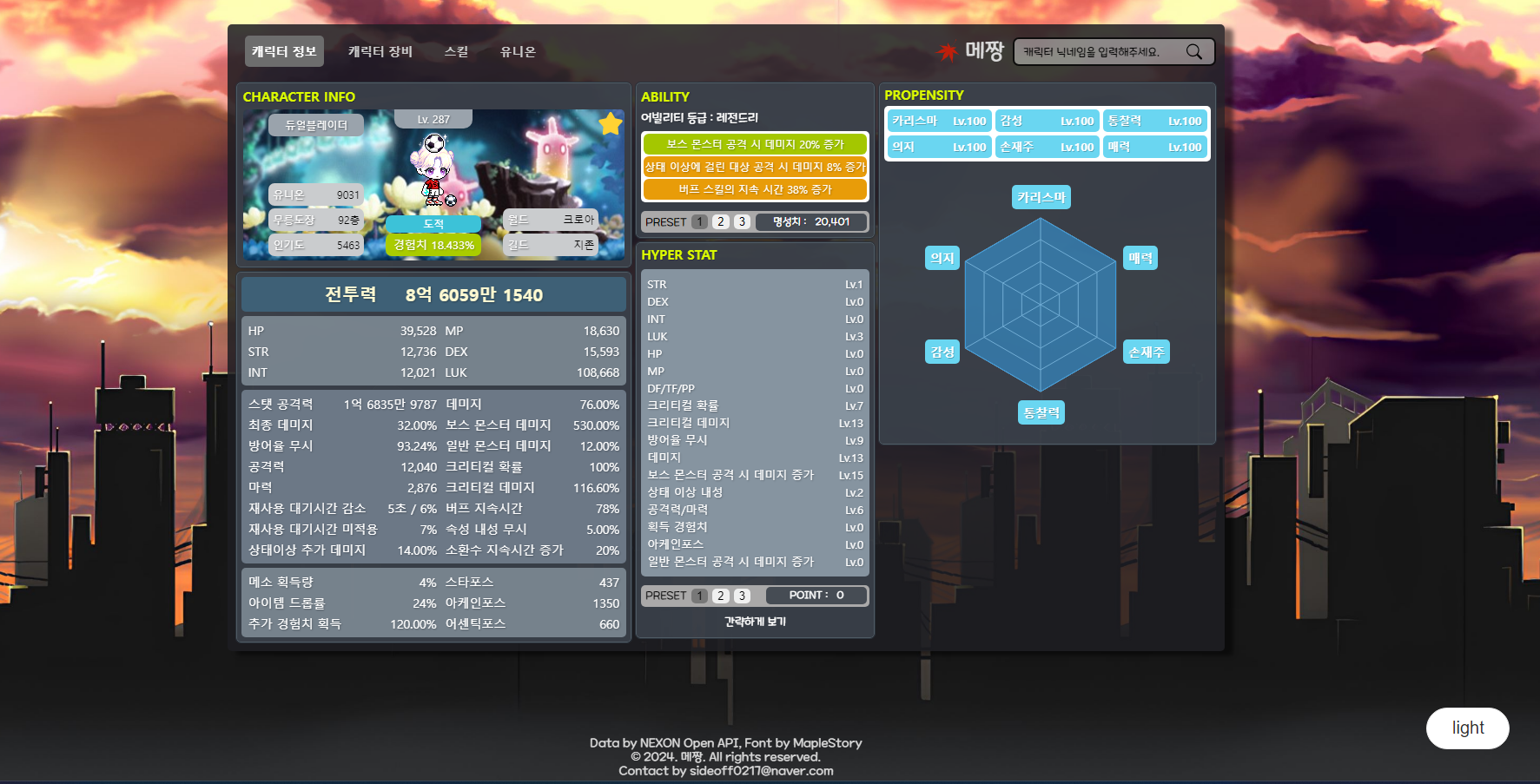
Task: Click the 유니온 9031 badge
Action: coord(316,195)
